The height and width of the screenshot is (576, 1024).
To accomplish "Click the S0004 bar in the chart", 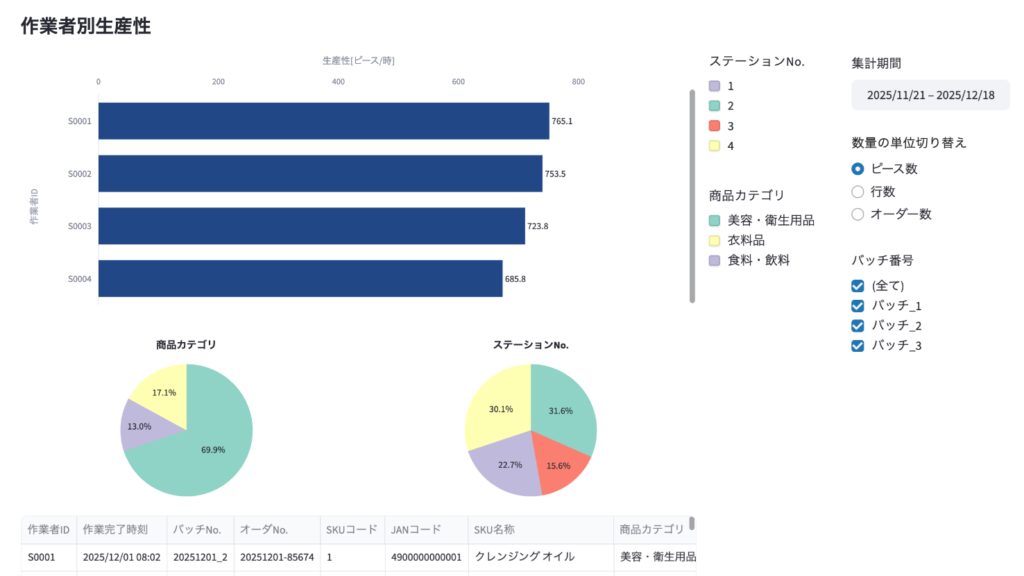I will (x=300, y=278).
